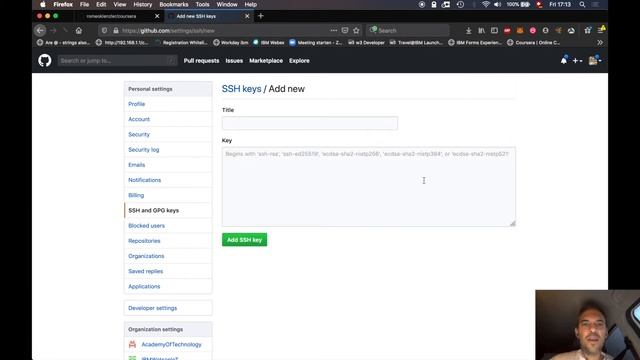Screen dimensions: 640x360
Task: Open the Firefox library icon
Action: click(482, 31)
